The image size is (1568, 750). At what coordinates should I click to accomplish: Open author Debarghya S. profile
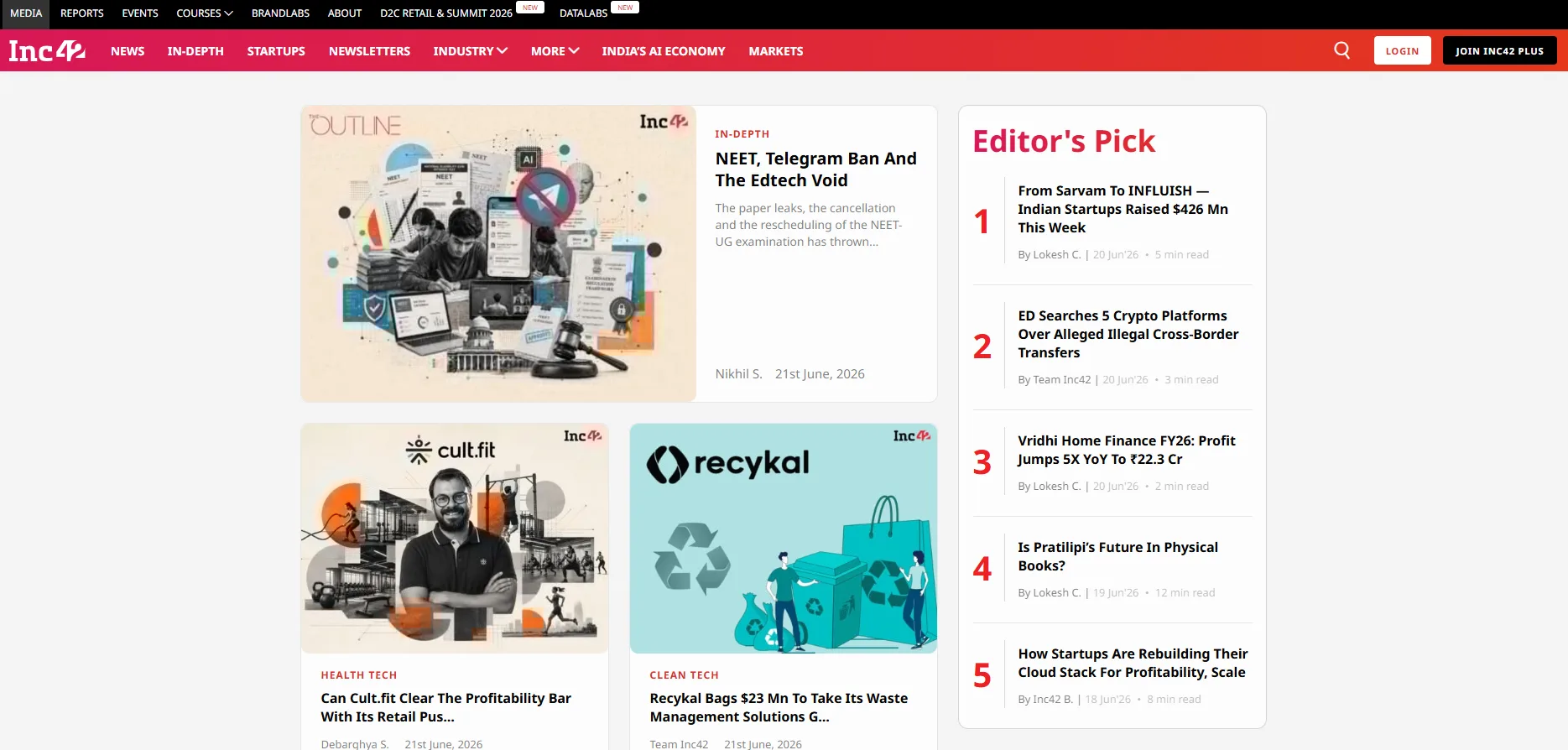click(355, 744)
